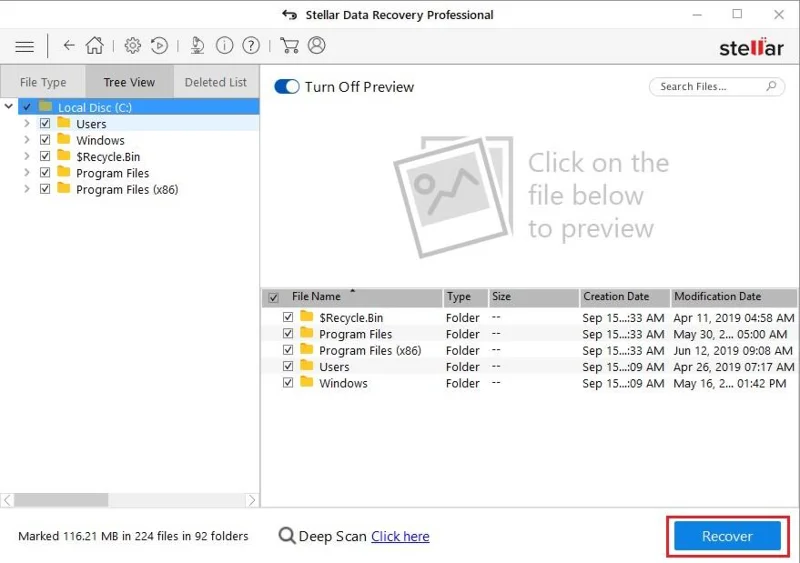Toggle the Turn Off Preview switch
The width and height of the screenshot is (800, 563).
(287, 86)
